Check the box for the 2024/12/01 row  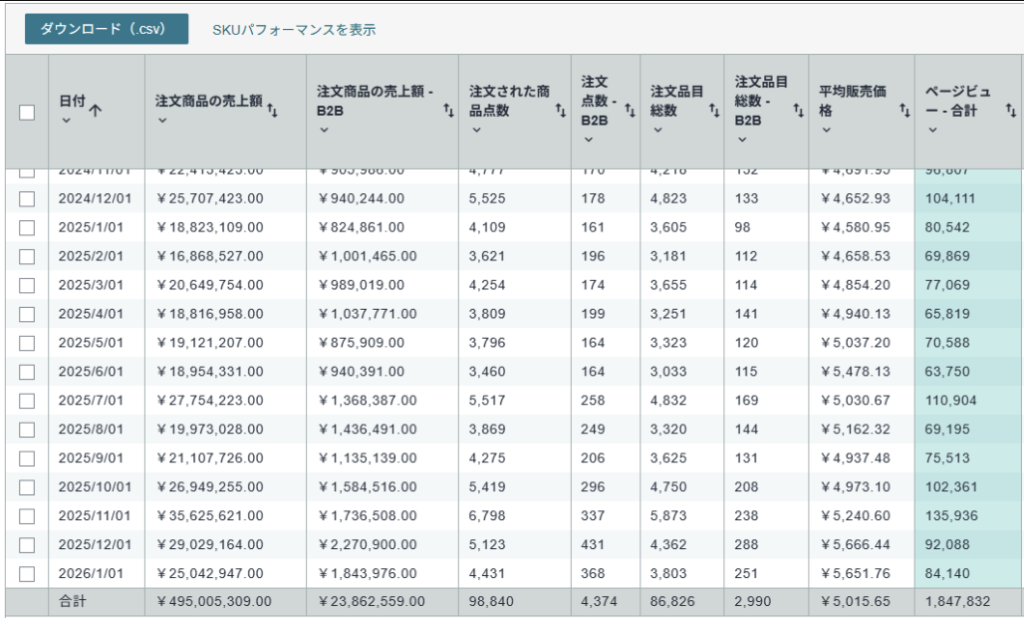click(x=27, y=199)
